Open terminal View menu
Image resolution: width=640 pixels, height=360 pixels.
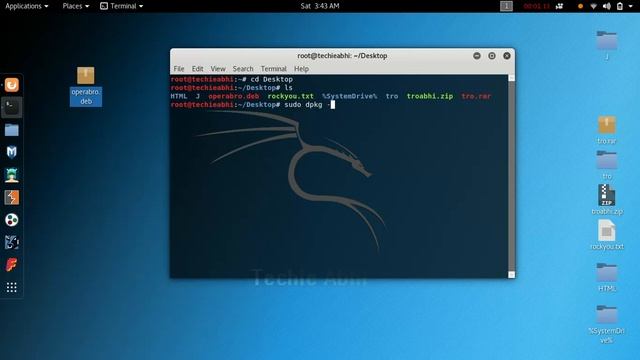(218, 69)
